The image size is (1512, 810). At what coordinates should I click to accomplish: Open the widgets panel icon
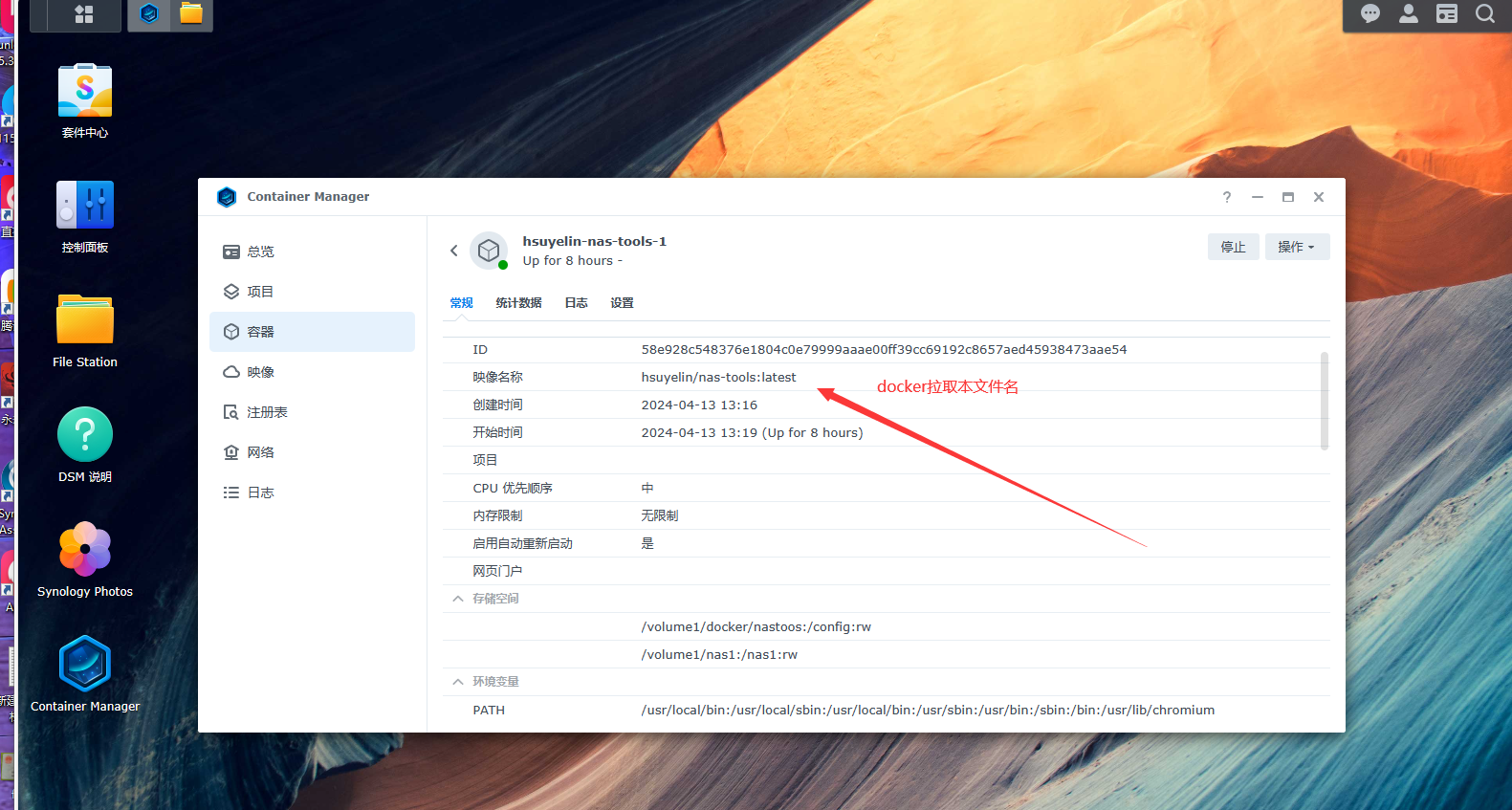[1447, 14]
